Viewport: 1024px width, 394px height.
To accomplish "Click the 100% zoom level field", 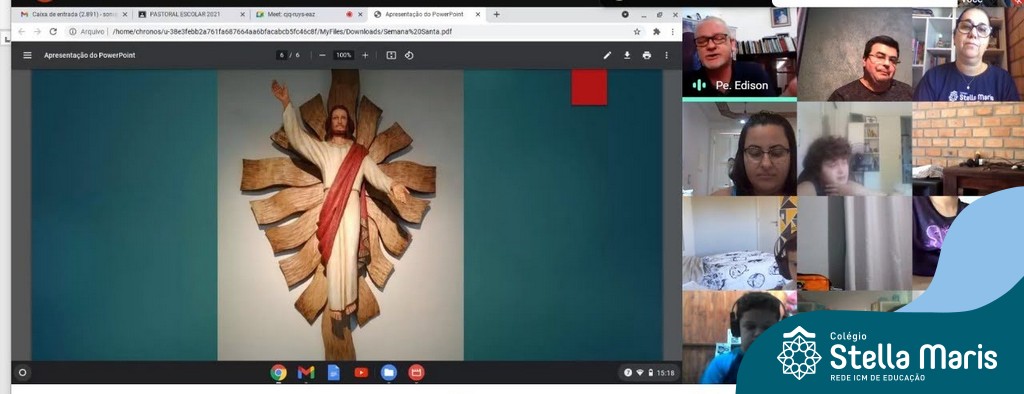I will coord(344,56).
